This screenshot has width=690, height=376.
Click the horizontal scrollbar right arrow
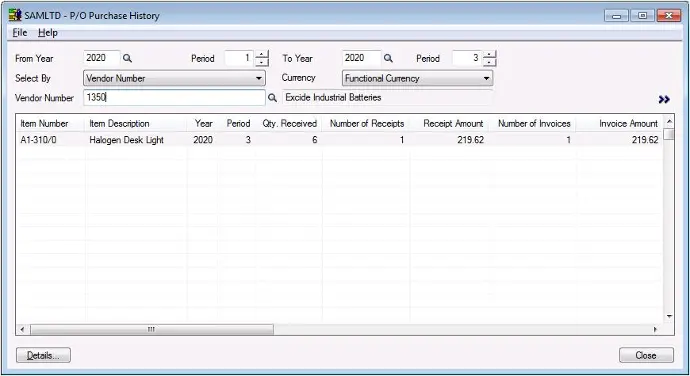(655, 329)
